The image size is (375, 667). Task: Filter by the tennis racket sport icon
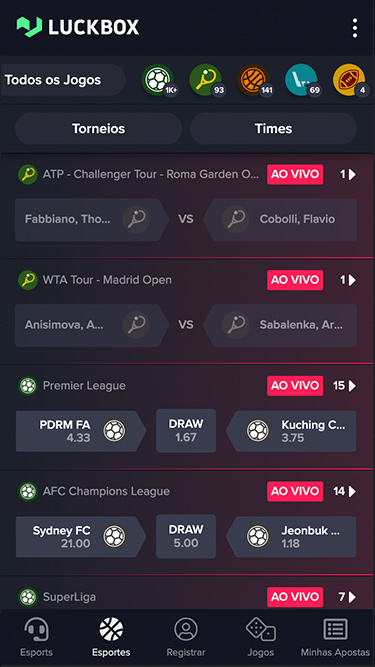coord(205,80)
